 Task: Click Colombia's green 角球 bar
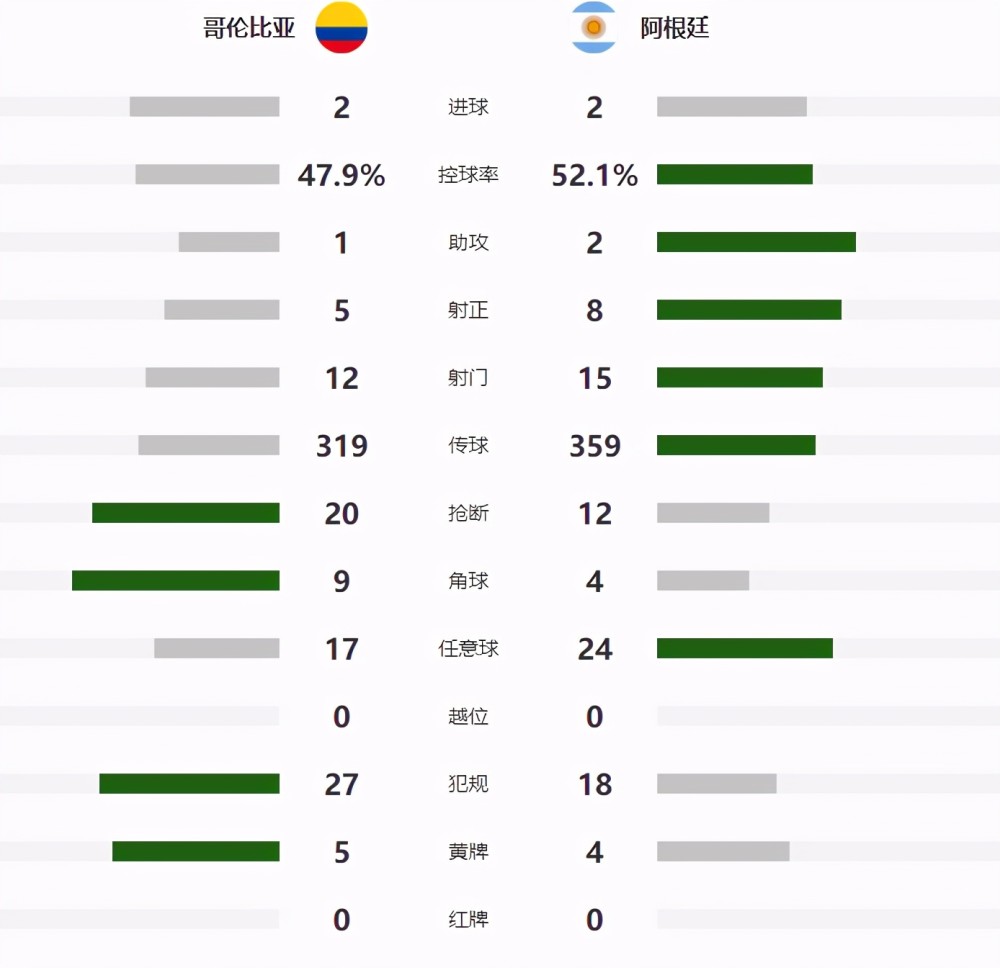175,580
